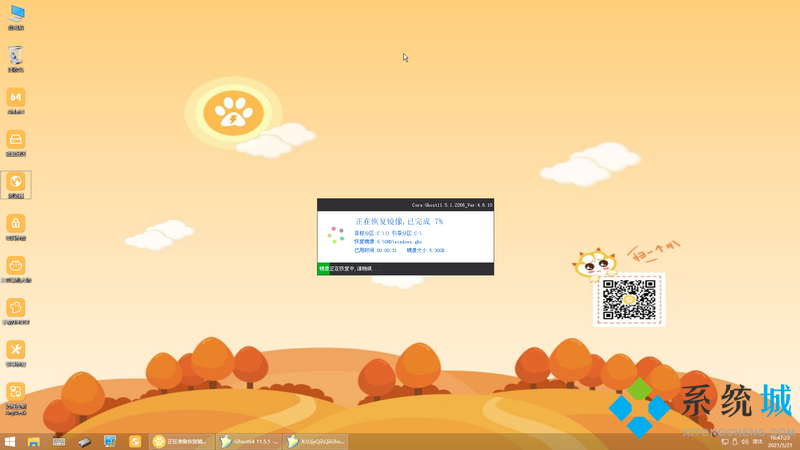Viewport: 800px width, 450px height.
Task: Open the bottom-most orange desktop shortcut
Action: pos(16,393)
